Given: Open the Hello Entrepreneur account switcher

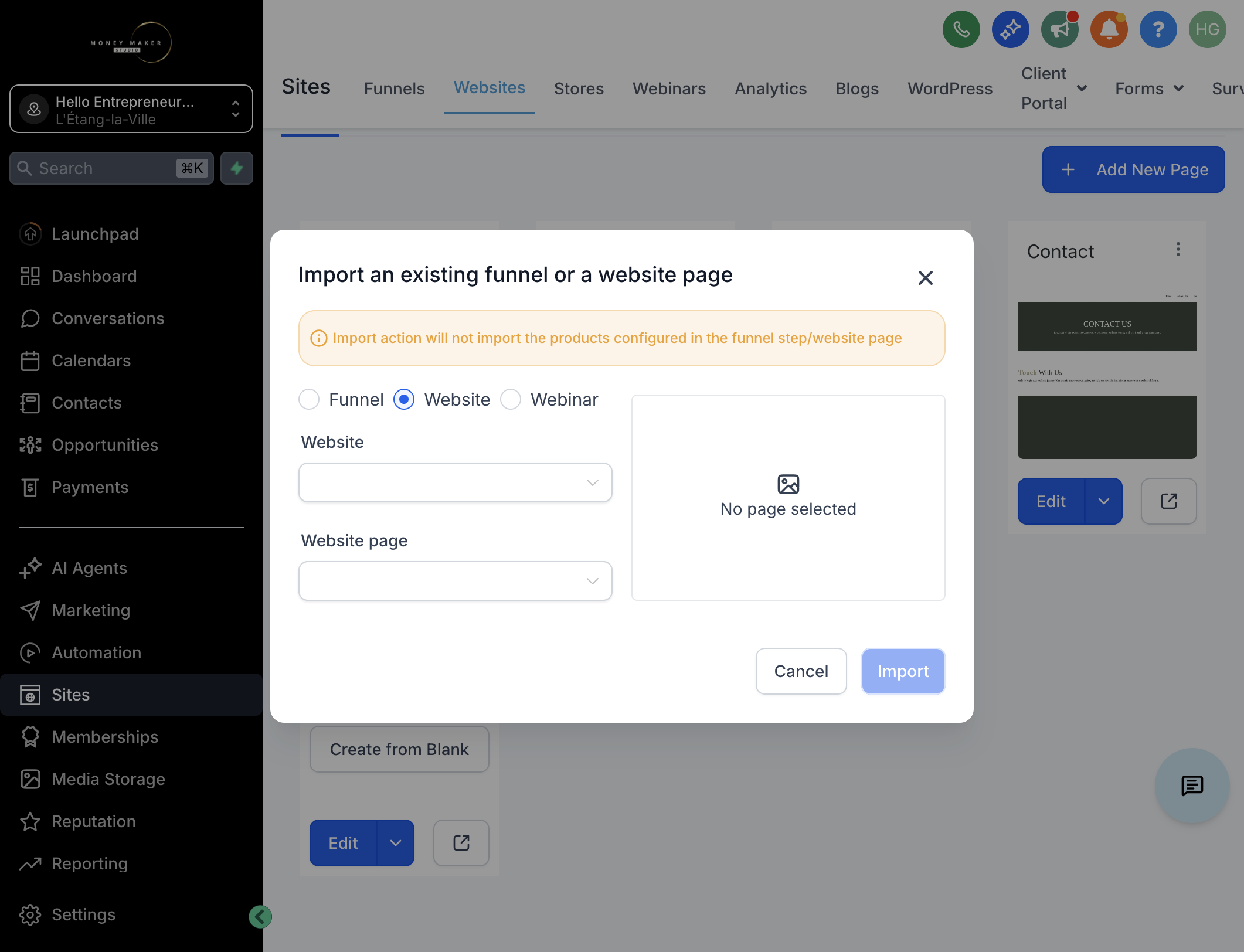Looking at the screenshot, I should (x=131, y=109).
